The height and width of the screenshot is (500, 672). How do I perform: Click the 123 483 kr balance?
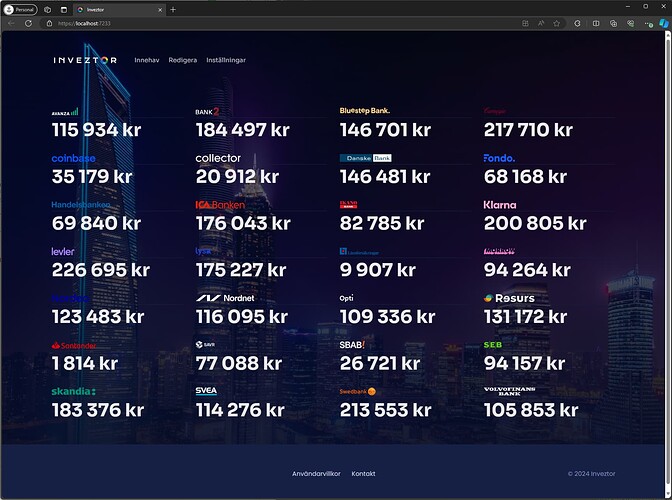point(98,317)
